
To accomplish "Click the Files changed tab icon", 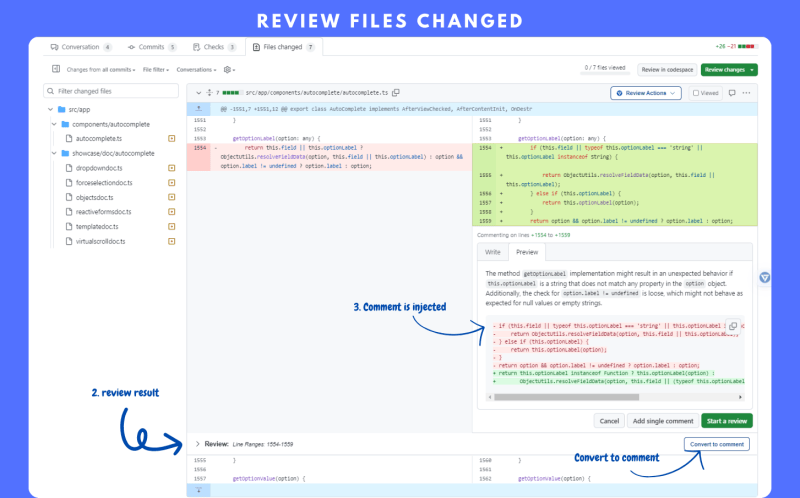I will click(256, 47).
